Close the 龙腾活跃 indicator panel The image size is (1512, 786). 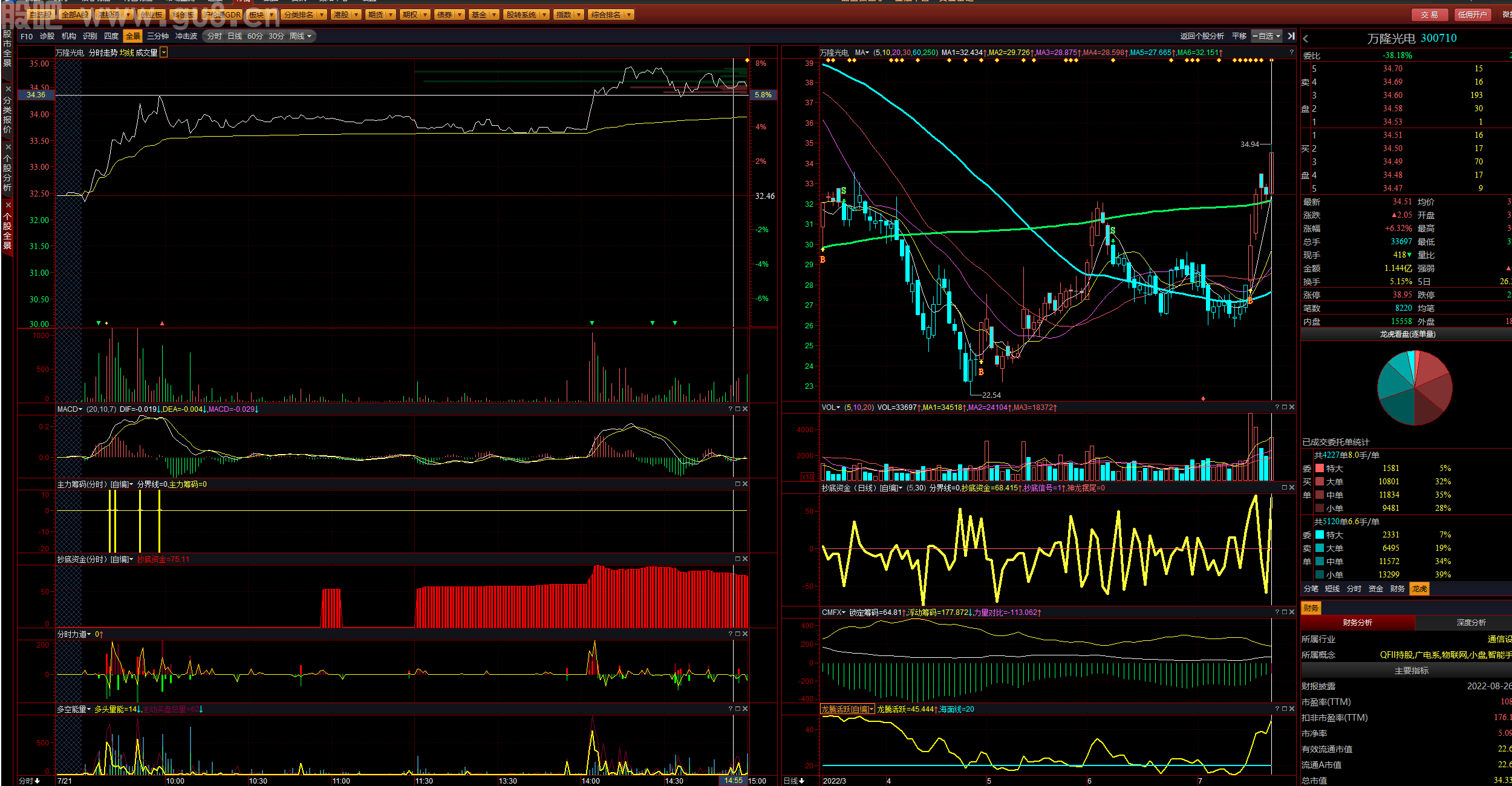[1292, 709]
